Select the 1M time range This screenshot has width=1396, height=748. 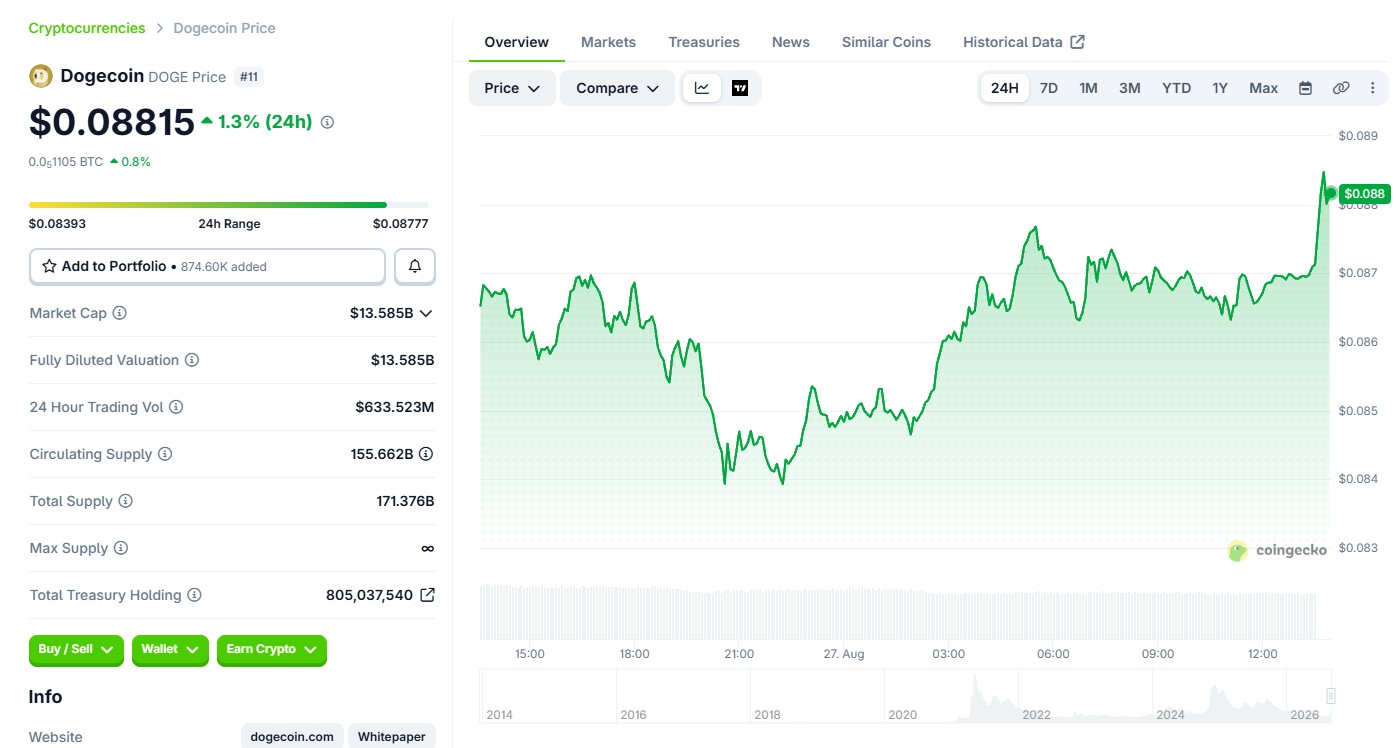[1088, 88]
